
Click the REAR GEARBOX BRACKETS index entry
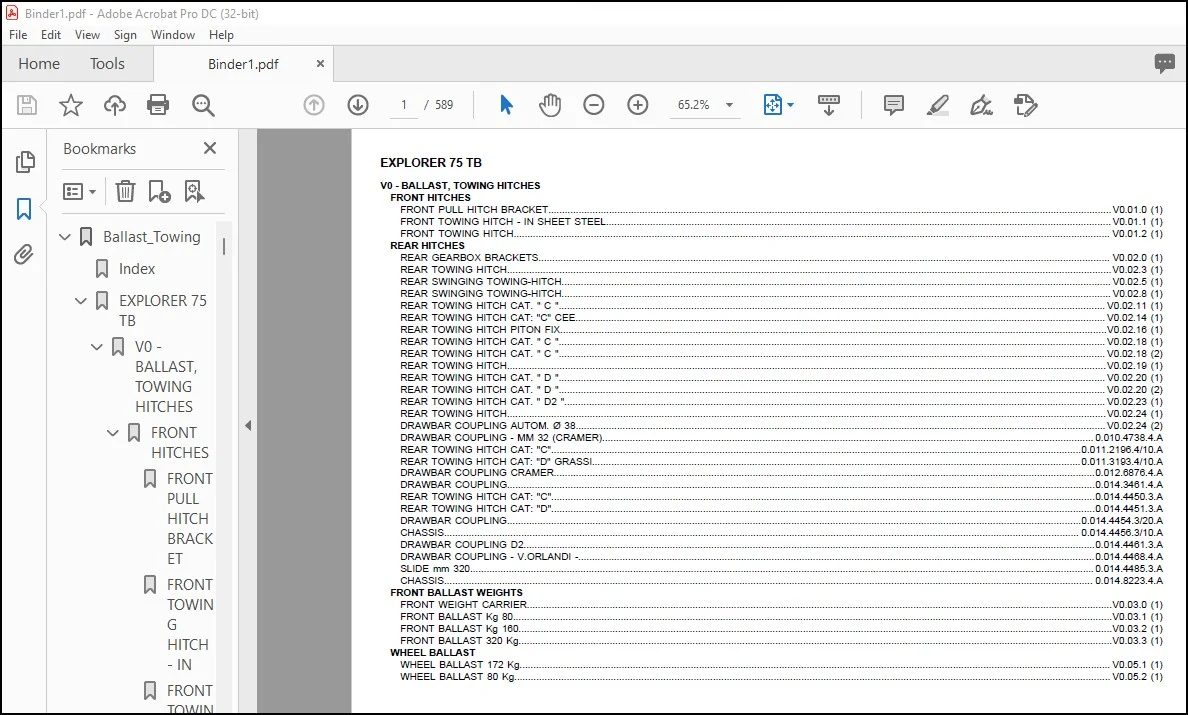[x=781, y=258]
